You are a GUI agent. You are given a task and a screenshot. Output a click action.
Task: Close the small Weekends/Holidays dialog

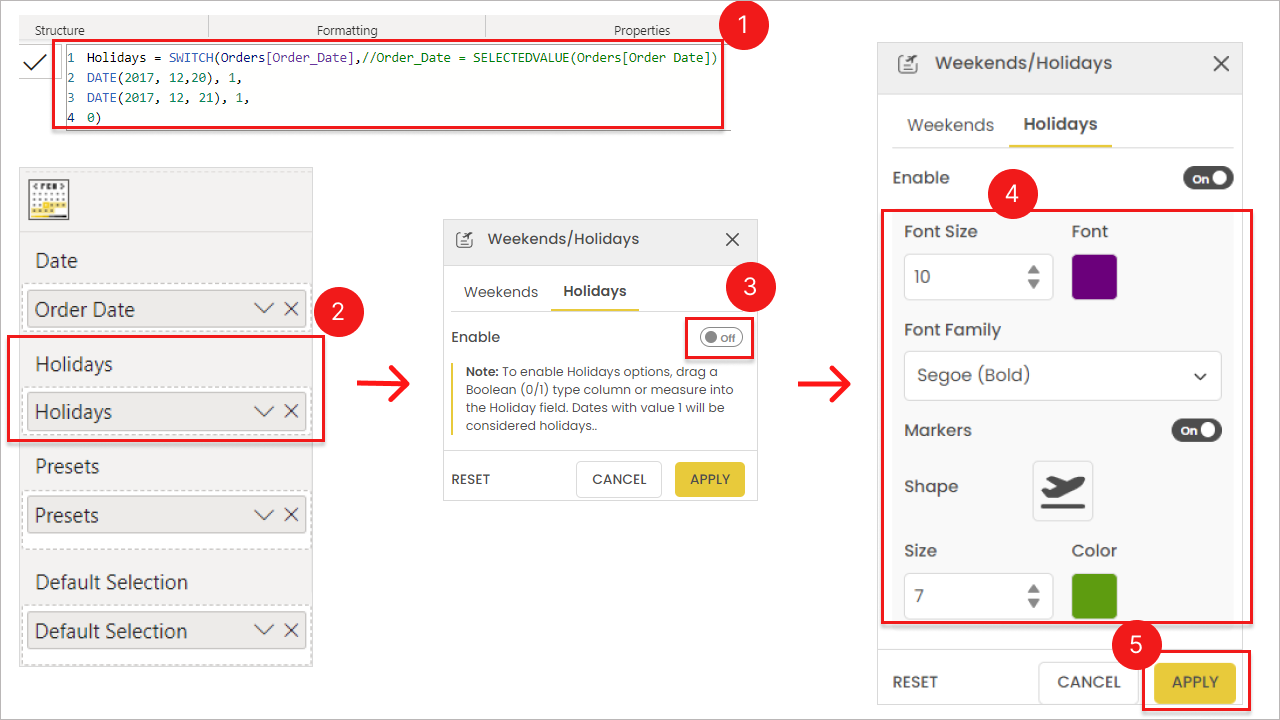tap(732, 239)
